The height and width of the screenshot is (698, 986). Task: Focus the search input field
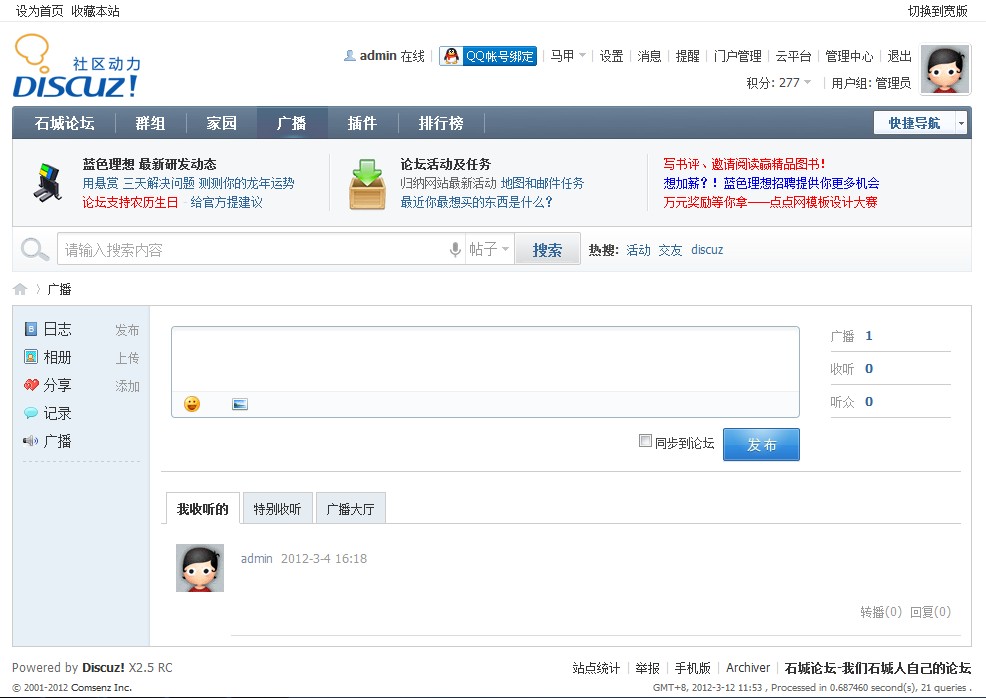252,250
